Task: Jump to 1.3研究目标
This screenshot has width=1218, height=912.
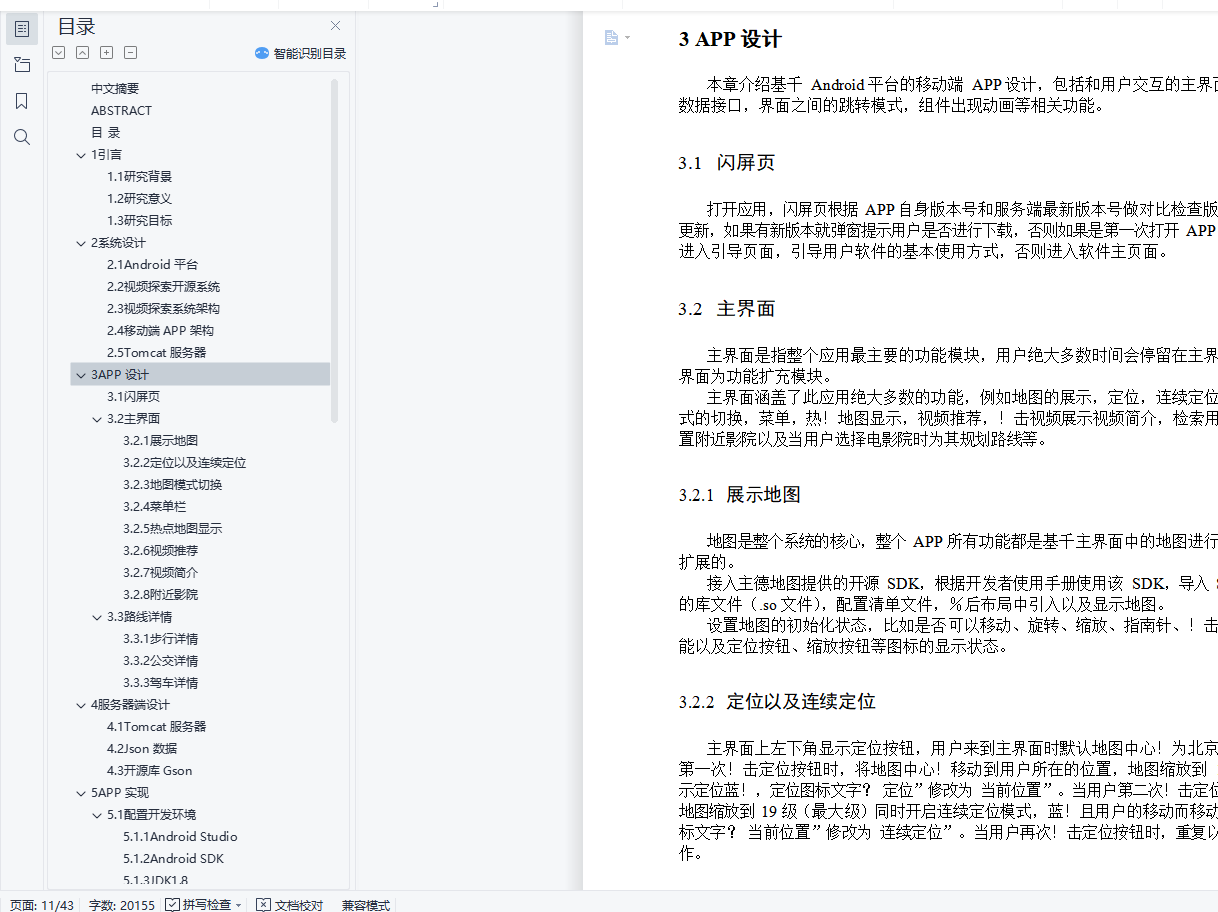Action: pyautogui.click(x=139, y=220)
